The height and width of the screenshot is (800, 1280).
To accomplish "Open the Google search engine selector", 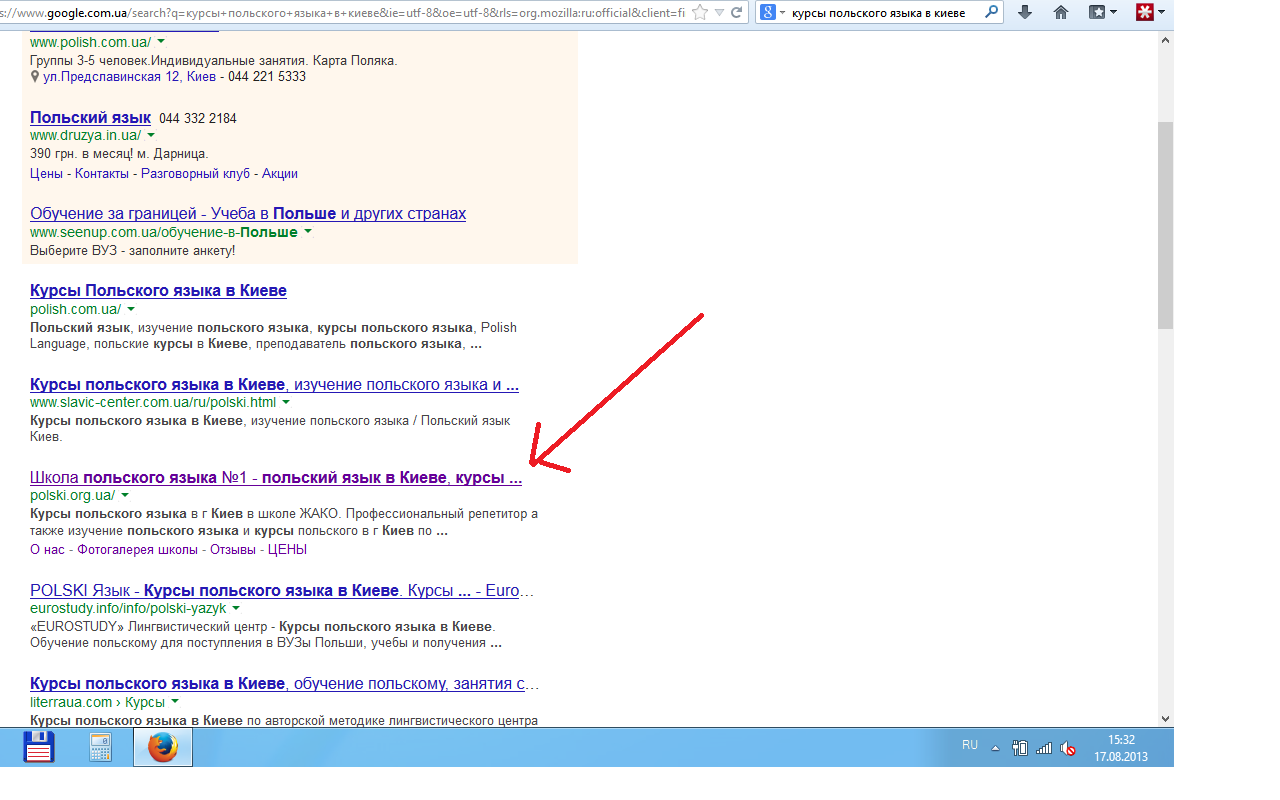I will pos(772,13).
